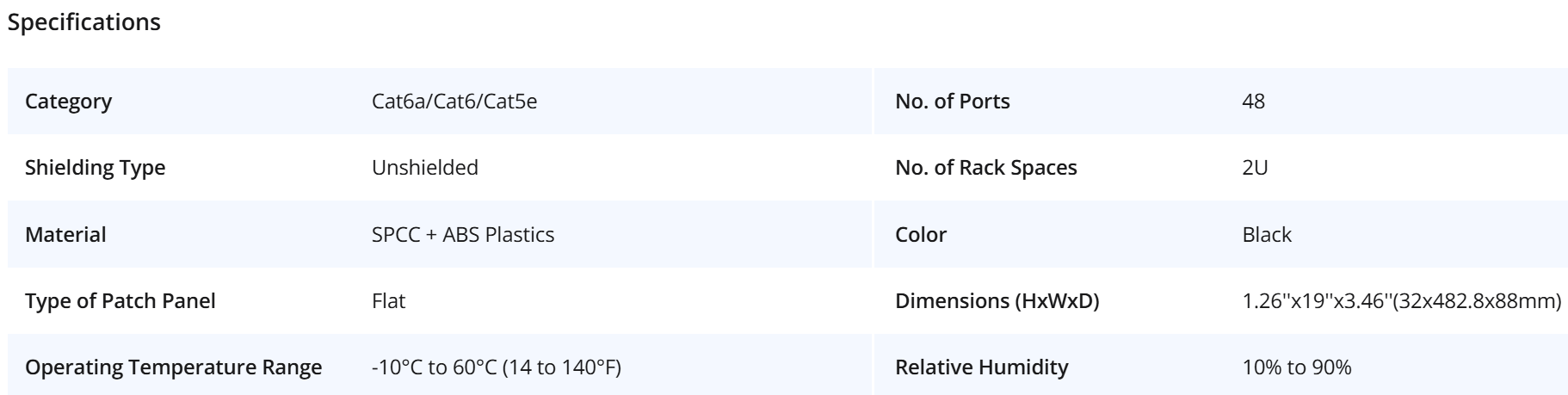Click the Cat6a/Cat6/Cat5e value
Image resolution: width=1568 pixels, height=395 pixels.
454,102
